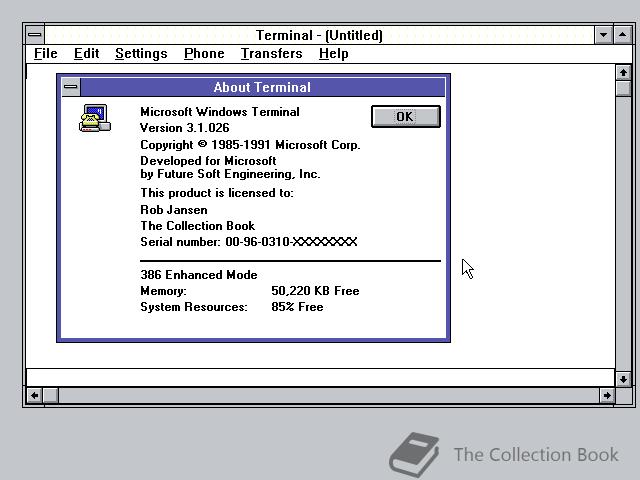Click the serial number line
Screen dimensions: 640x480
pos(249,242)
